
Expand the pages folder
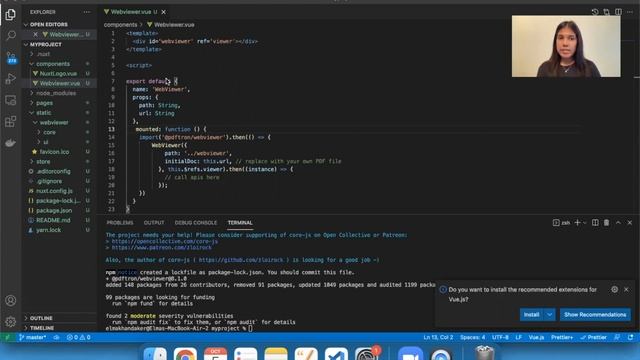44,103
